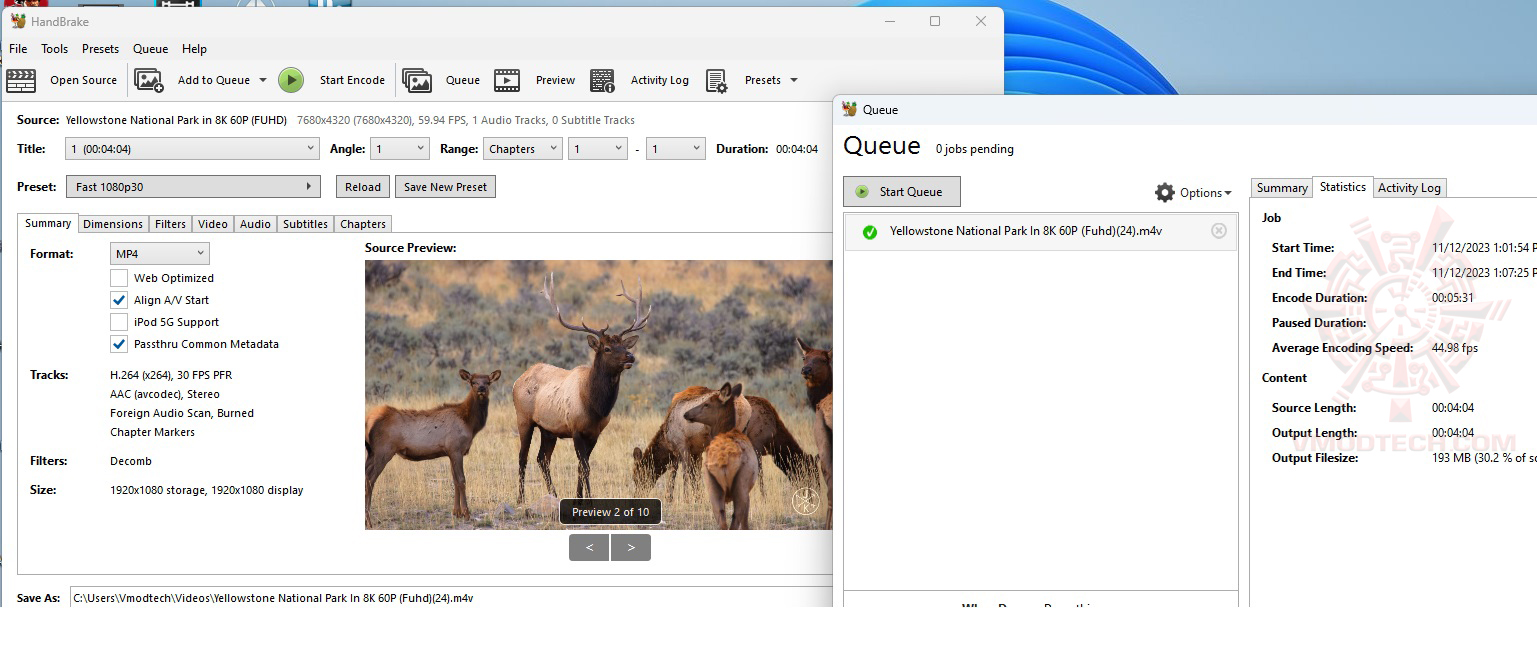Screen dimensions: 1537x648
Task: Open the Range Chapters dropdown
Action: (523, 149)
